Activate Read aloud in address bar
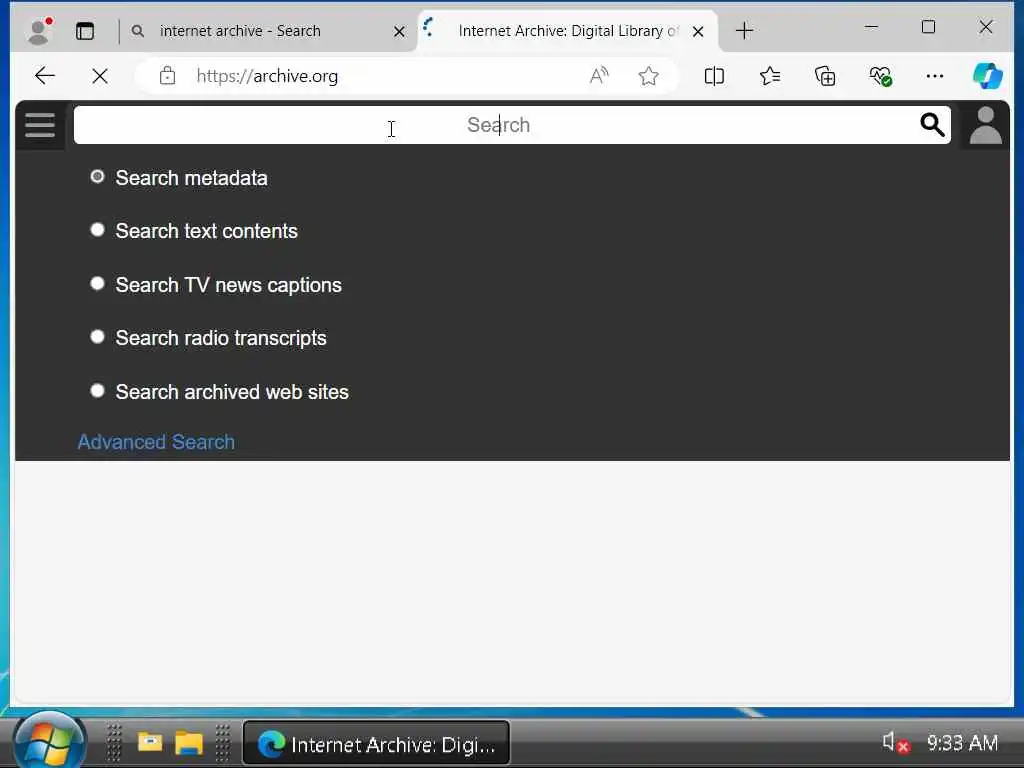The height and width of the screenshot is (768, 1024). point(599,76)
